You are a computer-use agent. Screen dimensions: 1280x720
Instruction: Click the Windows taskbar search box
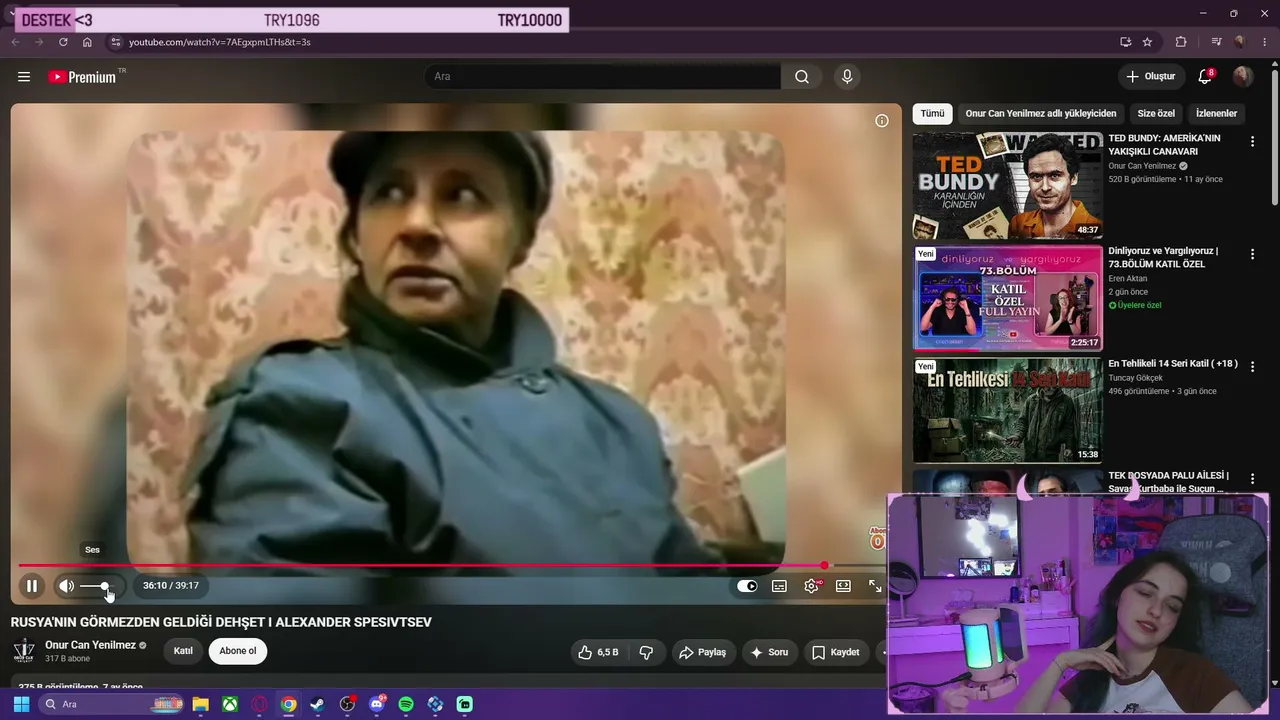[x=111, y=704]
